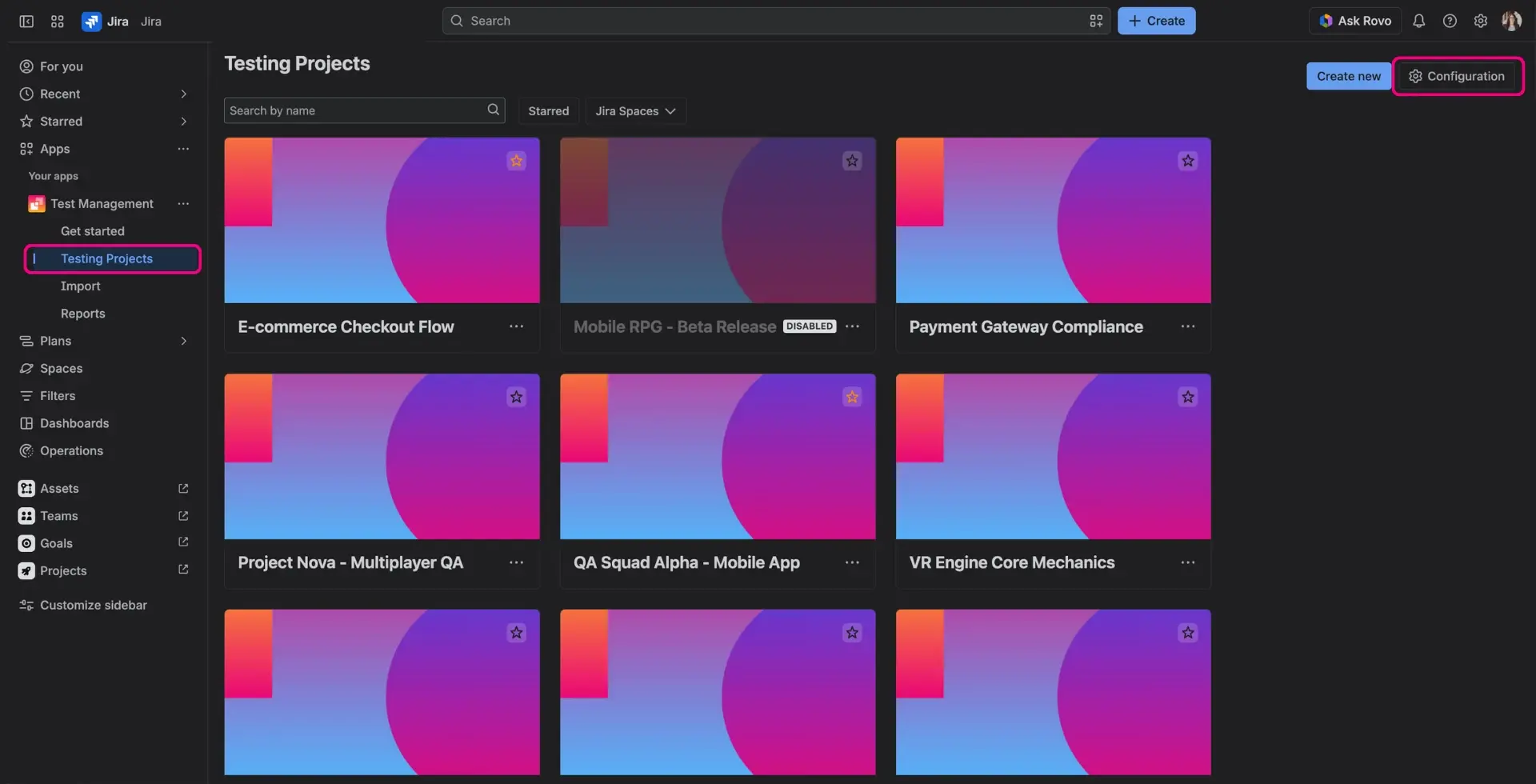Collapse the sidebar with the panel icon
The width and height of the screenshot is (1536, 784).
26,22
